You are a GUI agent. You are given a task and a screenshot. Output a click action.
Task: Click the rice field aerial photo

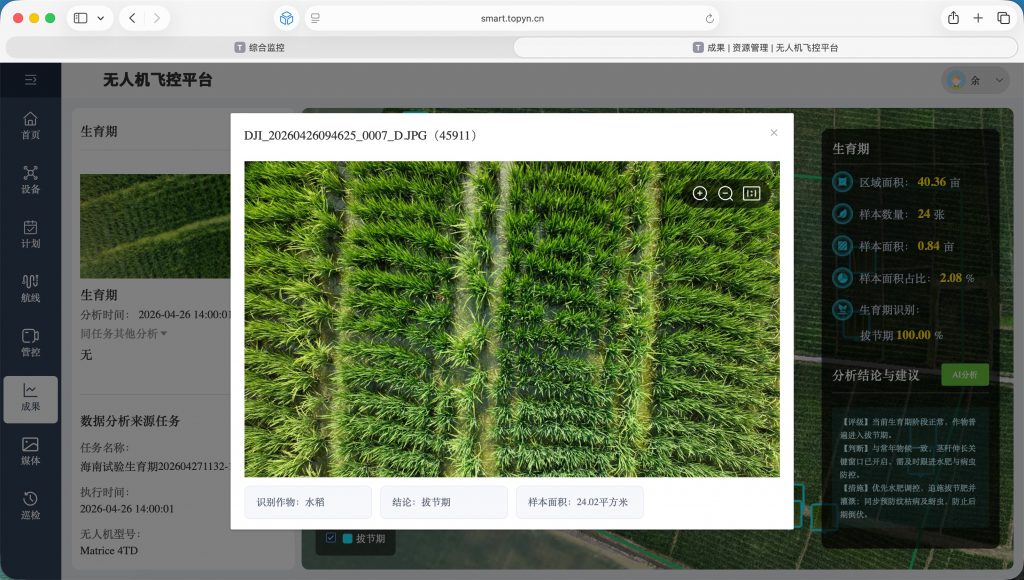tap(512, 319)
